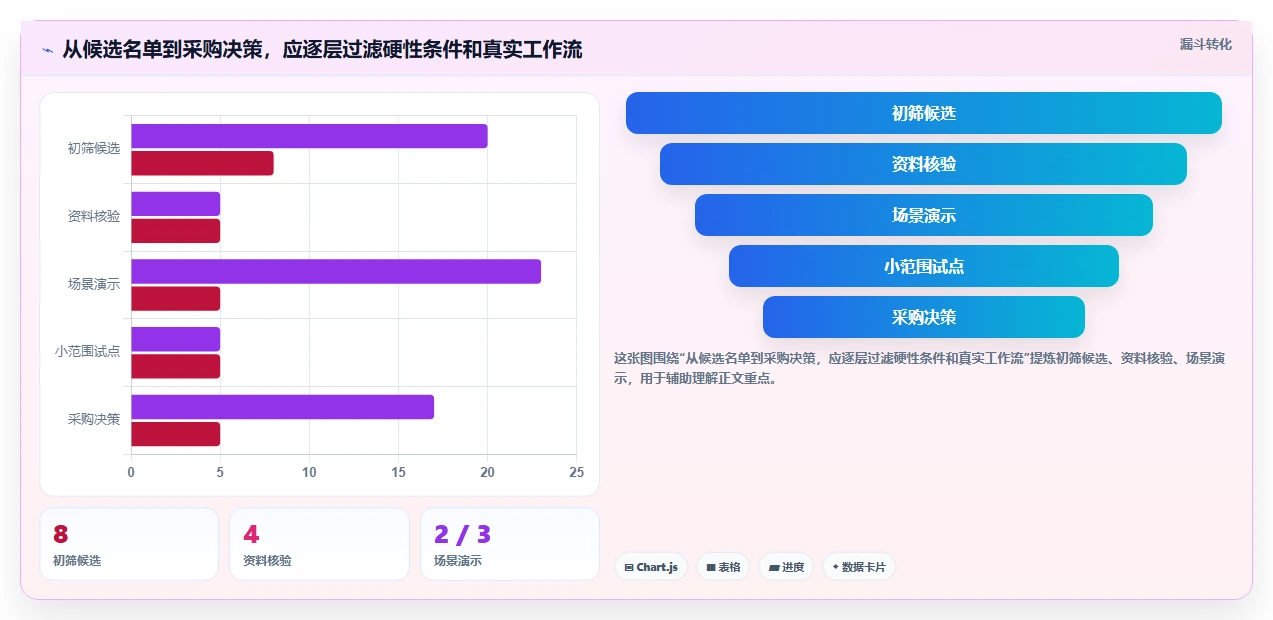Screen dimensions: 1273x620
Task: Click the 场景演示 axis label
Action: point(94,284)
